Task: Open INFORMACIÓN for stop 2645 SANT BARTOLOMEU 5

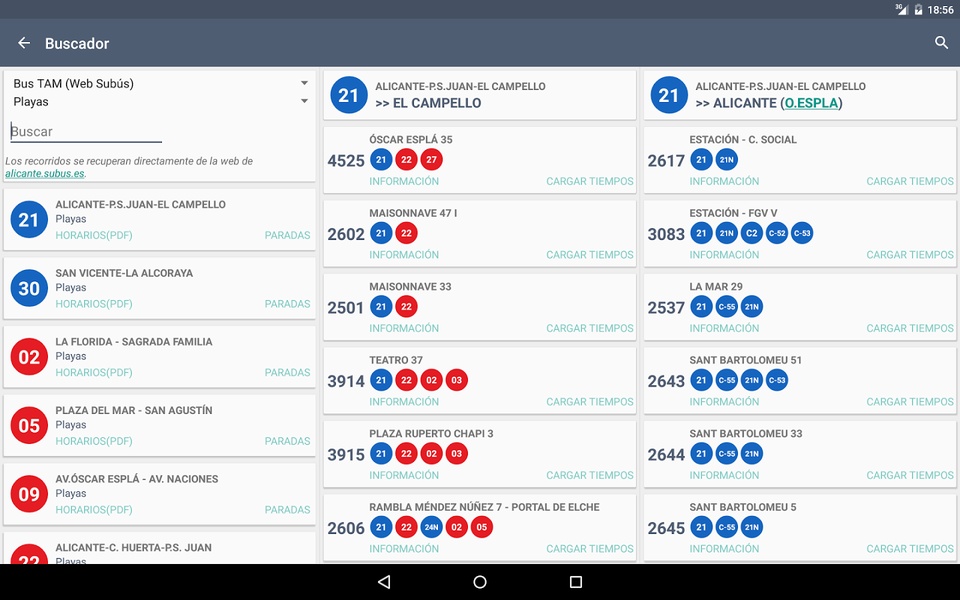Action: (724, 549)
